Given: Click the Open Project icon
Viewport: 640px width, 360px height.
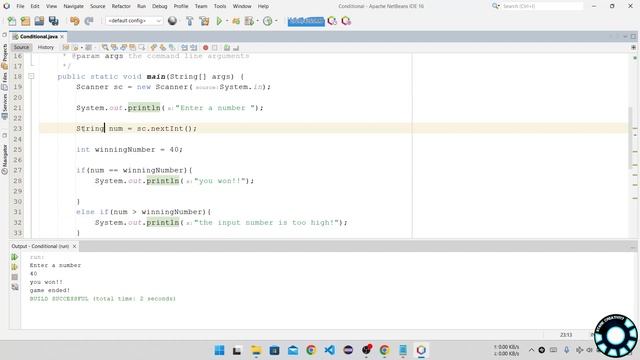Looking at the screenshot, I should 39,21.
